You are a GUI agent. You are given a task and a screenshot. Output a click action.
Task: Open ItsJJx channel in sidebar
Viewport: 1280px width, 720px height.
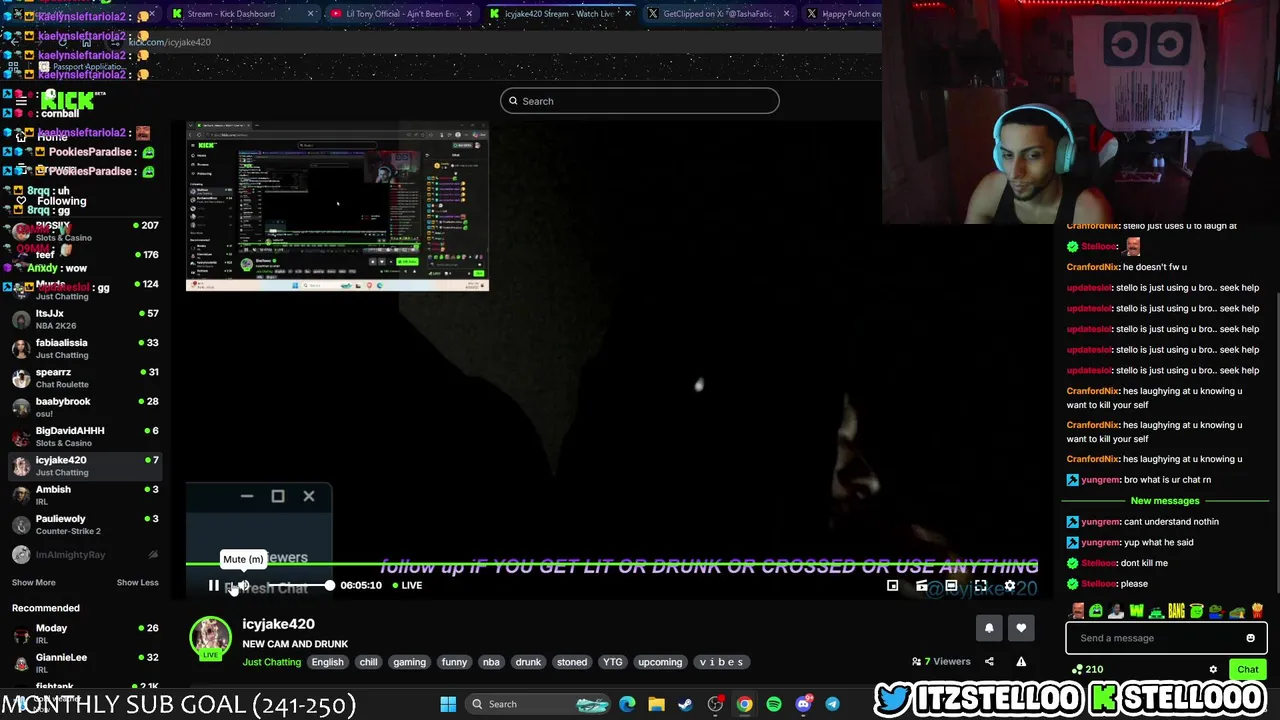[84, 319]
